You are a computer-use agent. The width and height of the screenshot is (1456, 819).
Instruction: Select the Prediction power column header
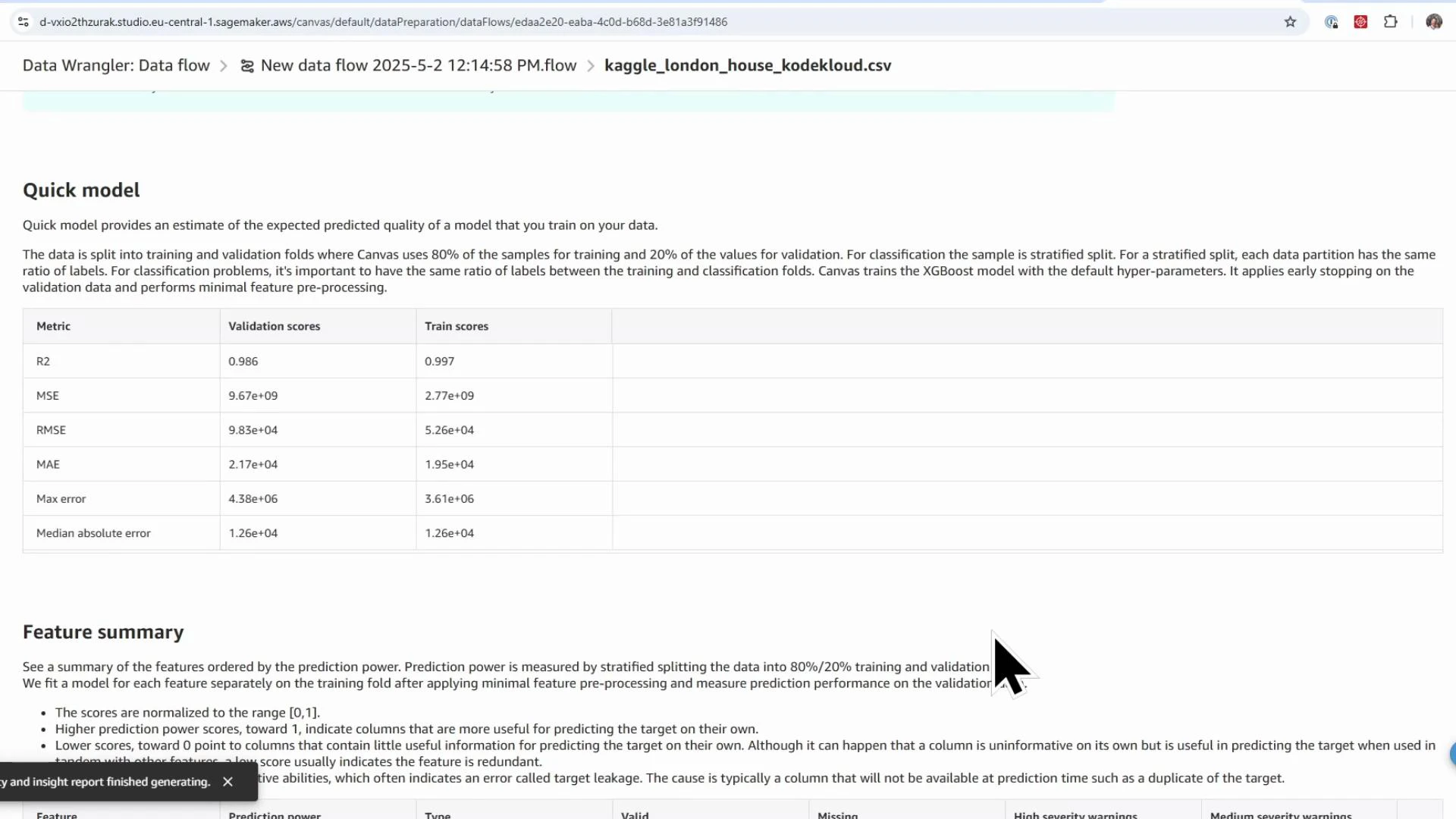[x=275, y=814]
